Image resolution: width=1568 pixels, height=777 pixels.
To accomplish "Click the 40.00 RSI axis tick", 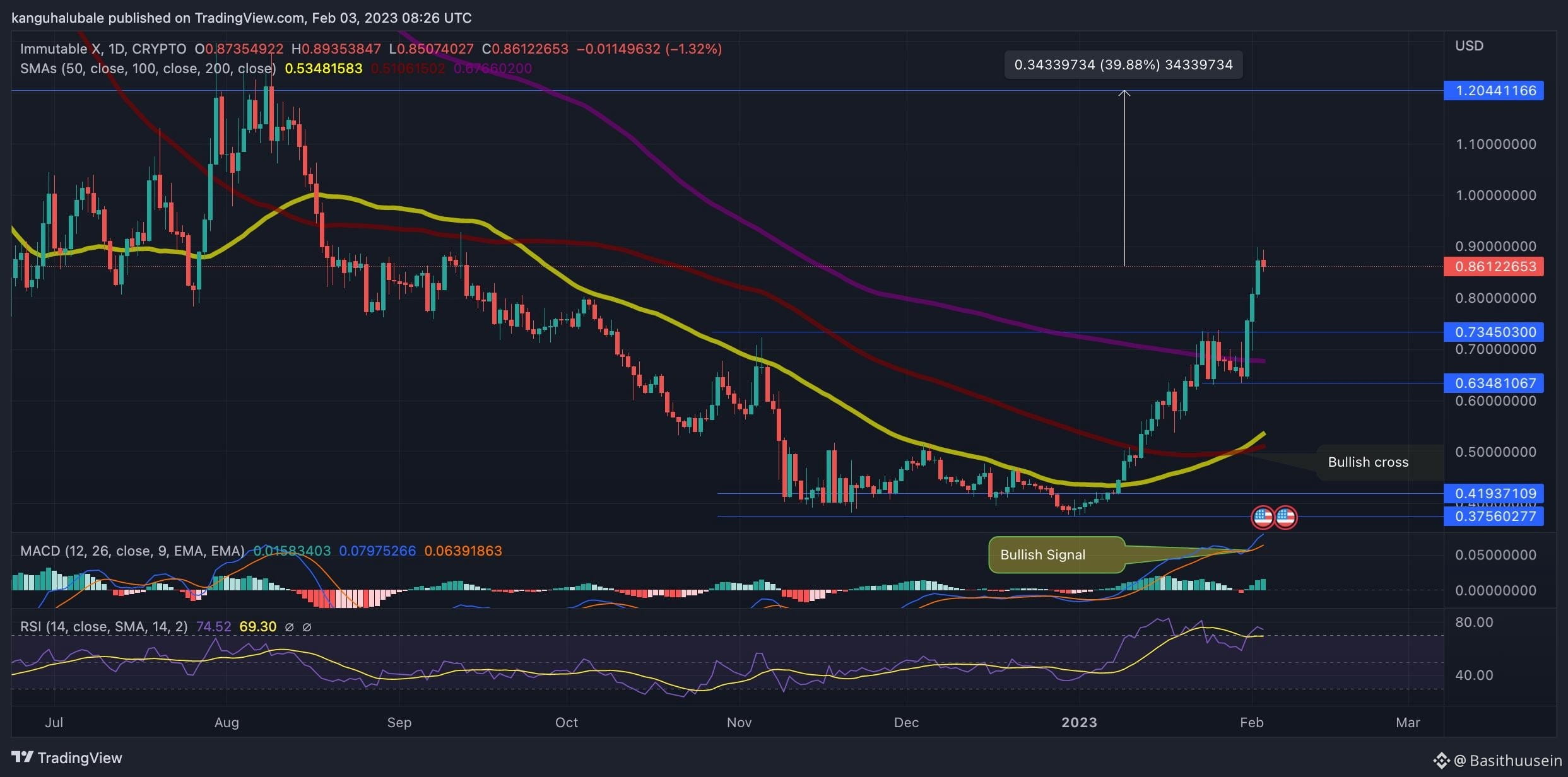I will pyautogui.click(x=1474, y=675).
